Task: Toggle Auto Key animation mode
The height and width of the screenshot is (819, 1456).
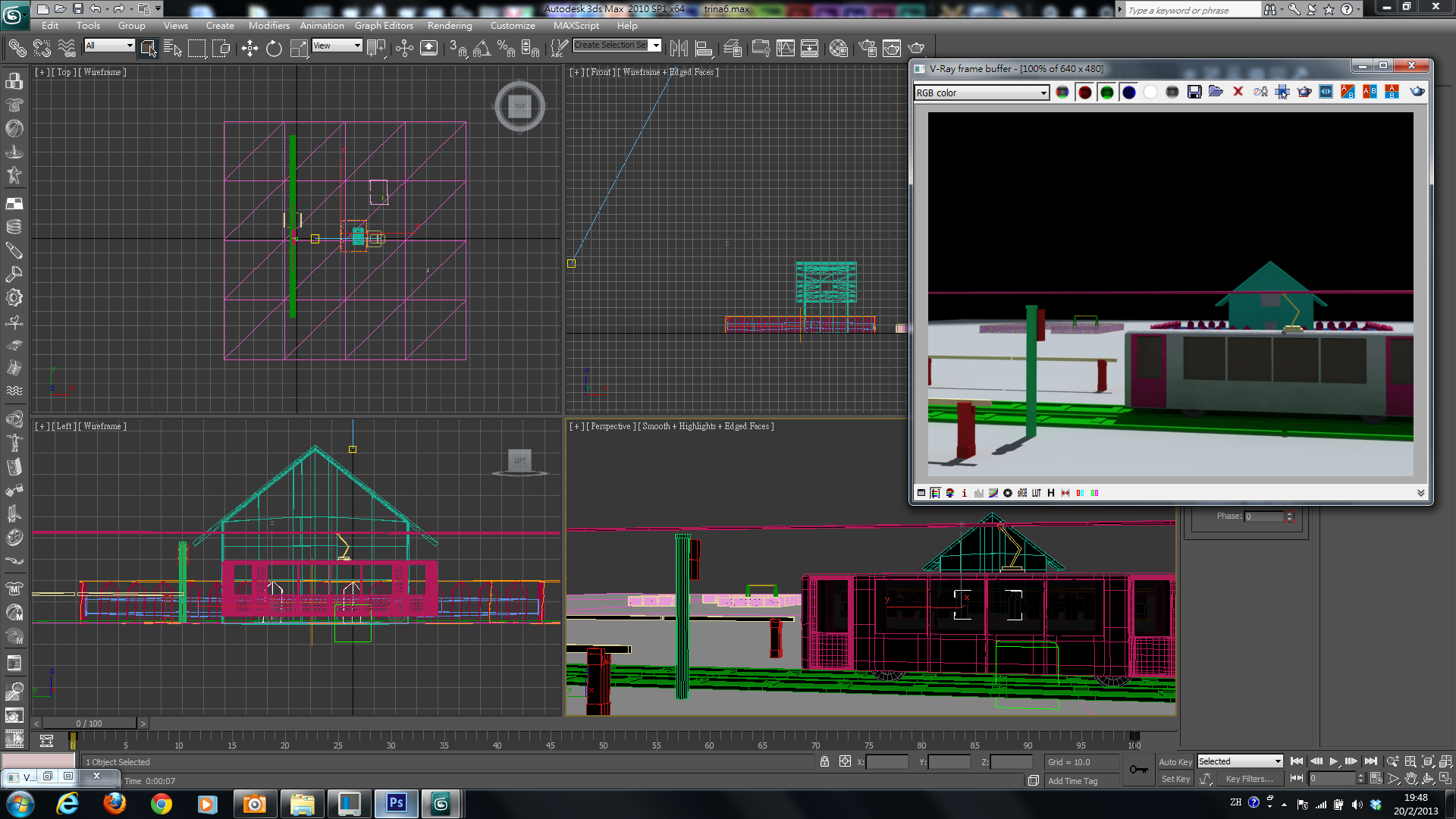Action: 1175,761
